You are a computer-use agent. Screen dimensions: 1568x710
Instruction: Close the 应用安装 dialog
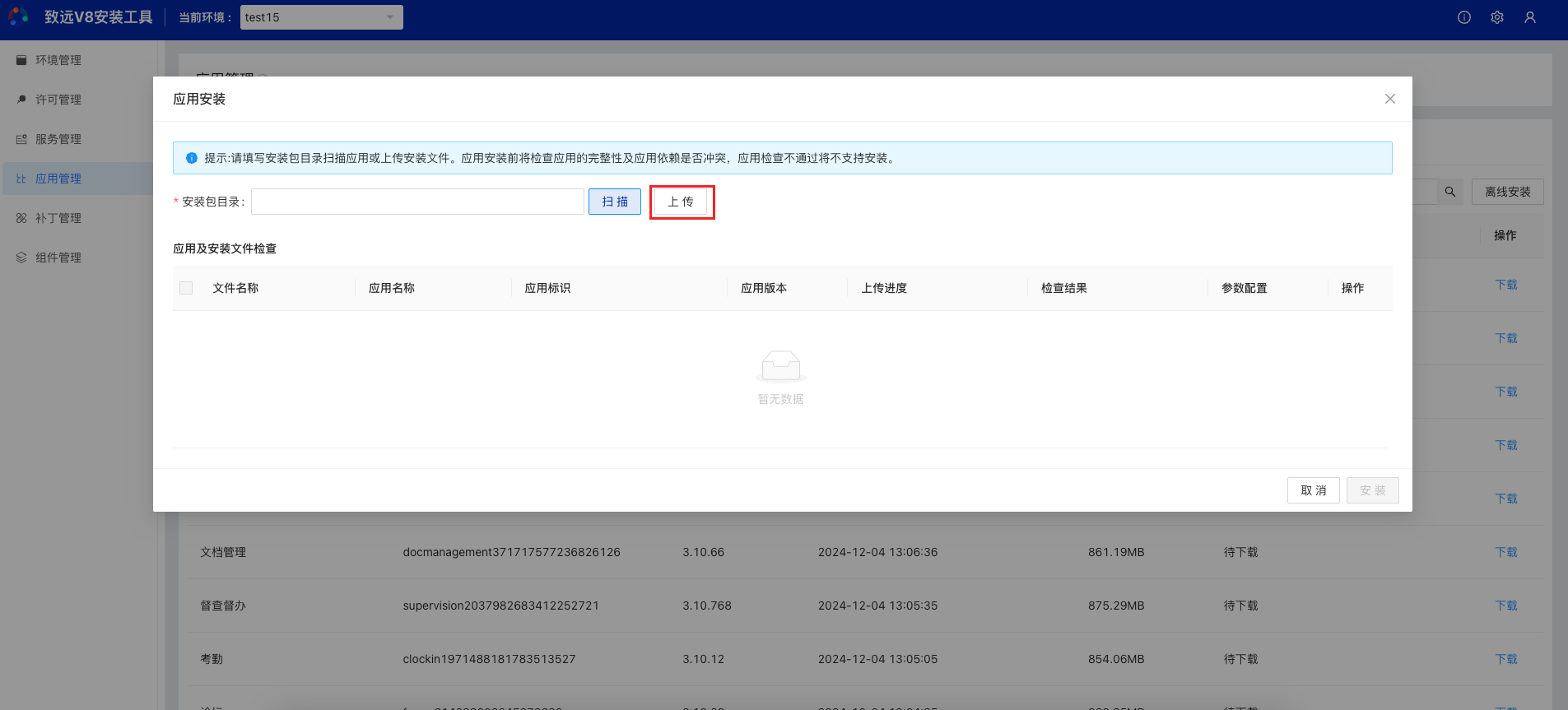click(1390, 99)
